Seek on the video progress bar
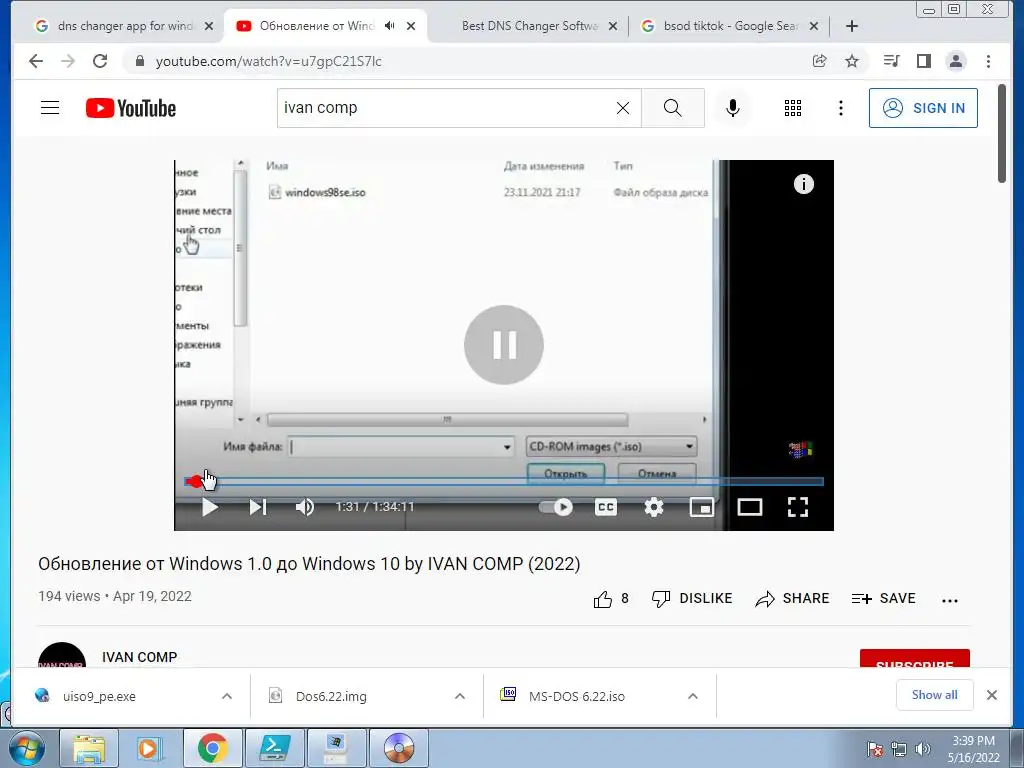 (504, 482)
